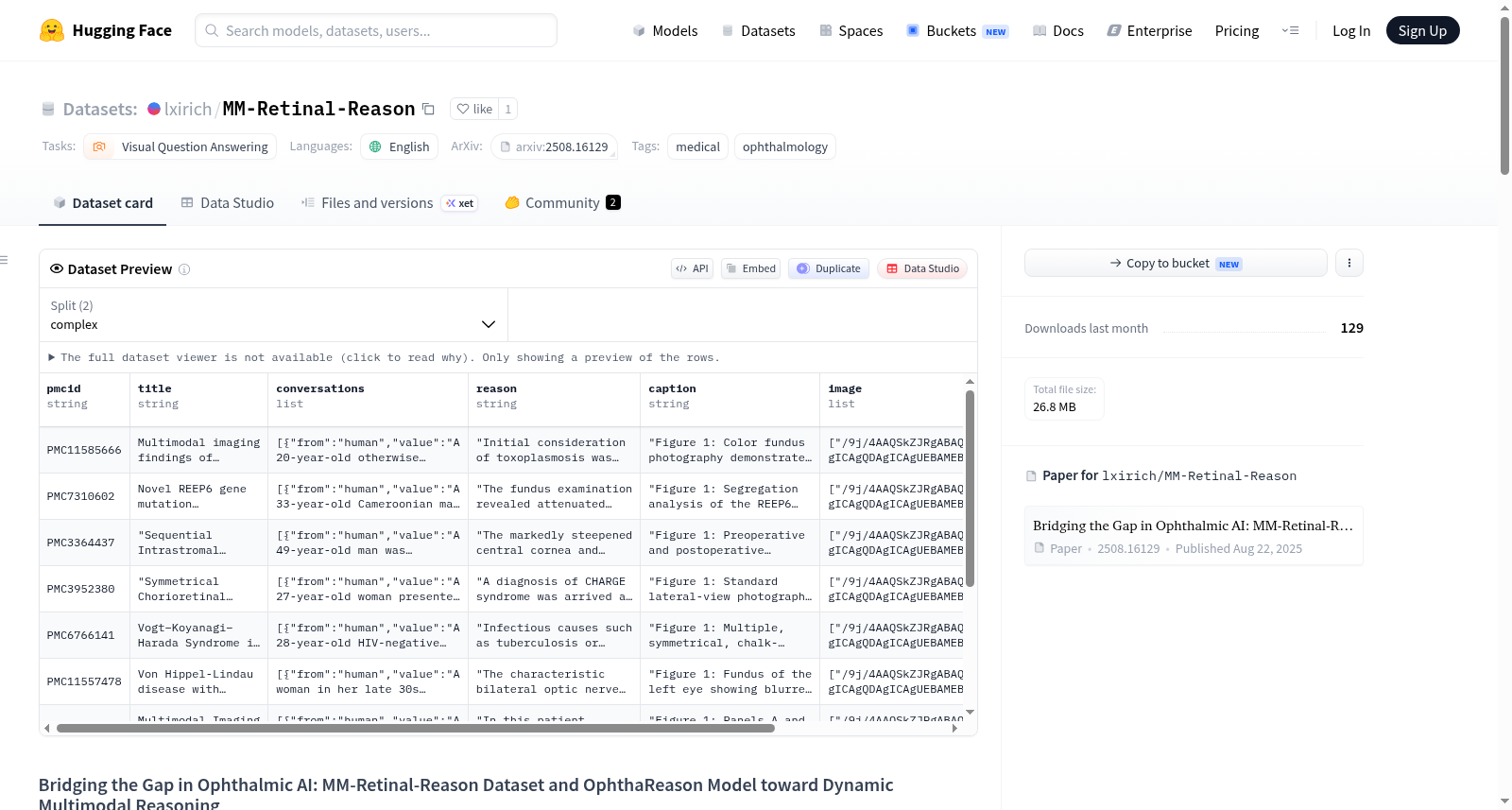Click the horizontal table scrollbar
The width and height of the screenshot is (1512, 810).
click(x=416, y=729)
